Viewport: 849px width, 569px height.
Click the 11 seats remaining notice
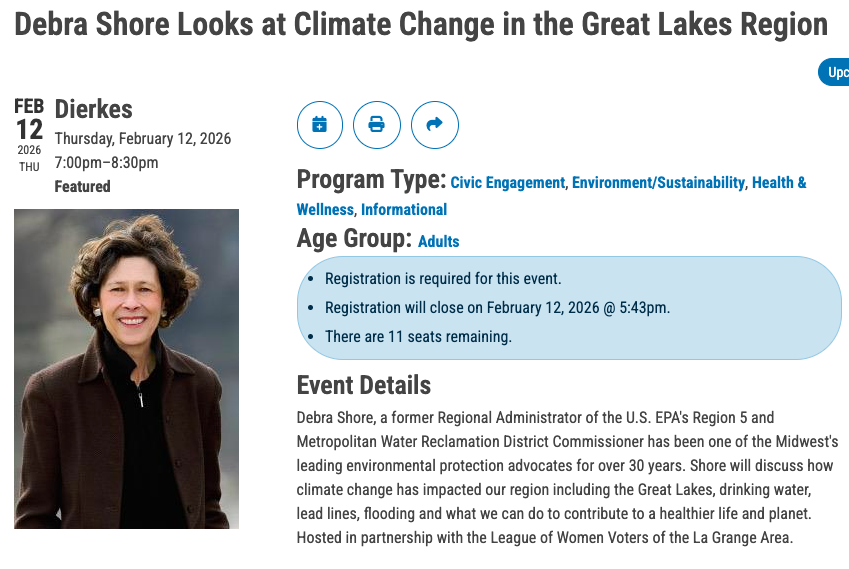418,337
